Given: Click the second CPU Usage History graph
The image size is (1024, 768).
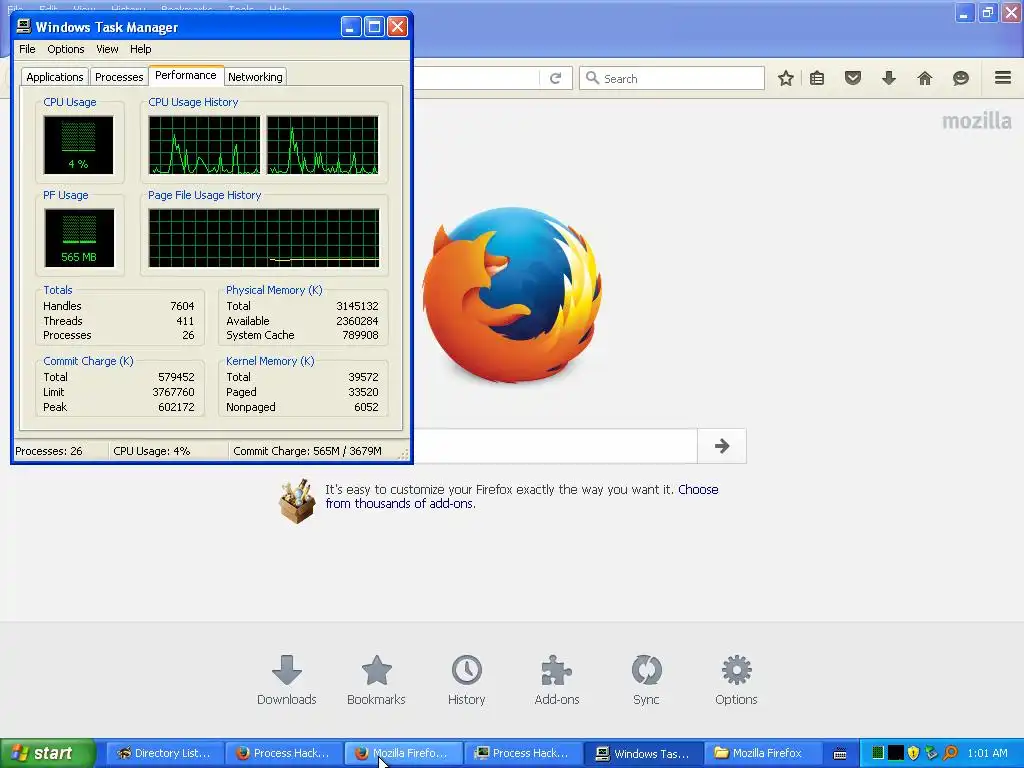Looking at the screenshot, I should coord(323,145).
